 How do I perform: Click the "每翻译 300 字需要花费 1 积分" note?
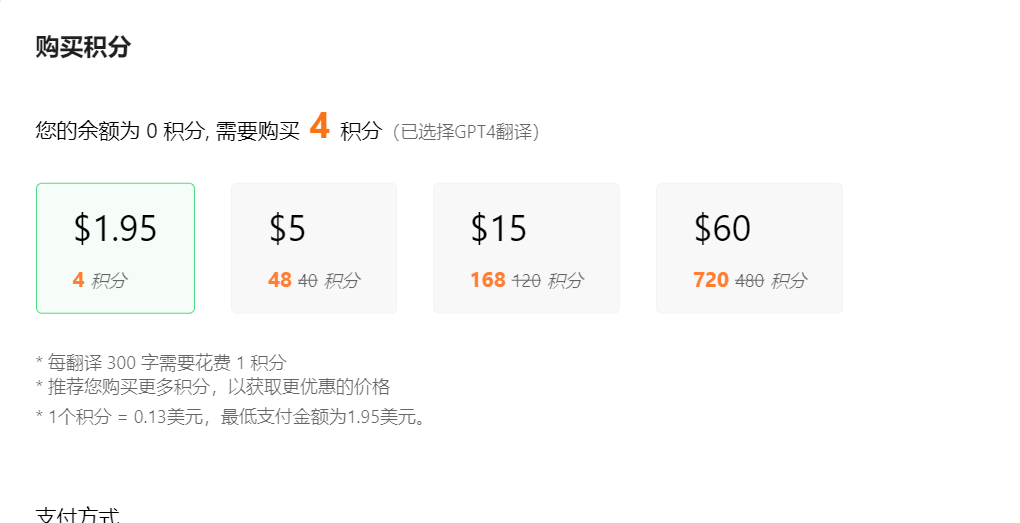tap(161, 362)
